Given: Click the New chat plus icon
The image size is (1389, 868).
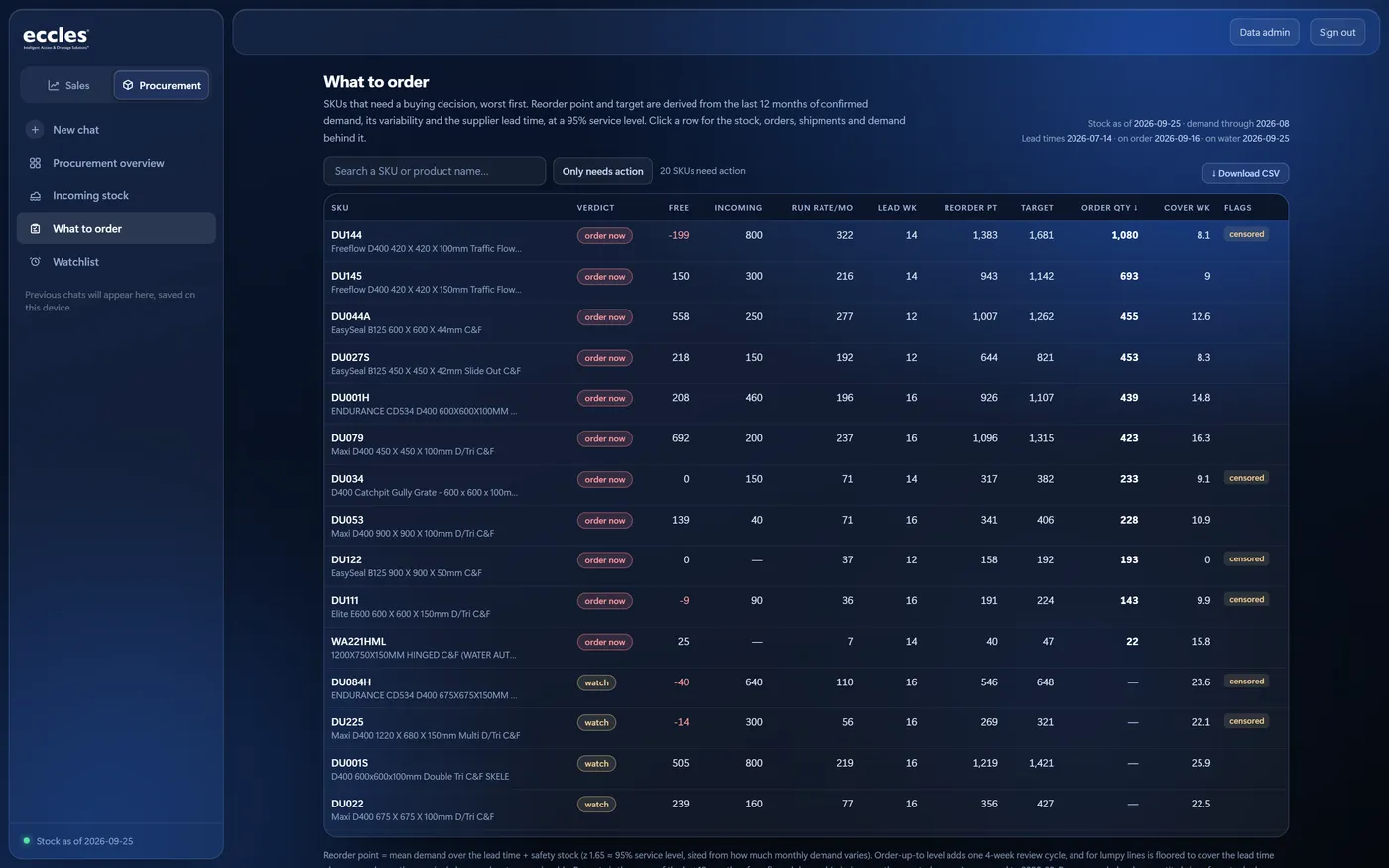Looking at the screenshot, I should pyautogui.click(x=35, y=129).
